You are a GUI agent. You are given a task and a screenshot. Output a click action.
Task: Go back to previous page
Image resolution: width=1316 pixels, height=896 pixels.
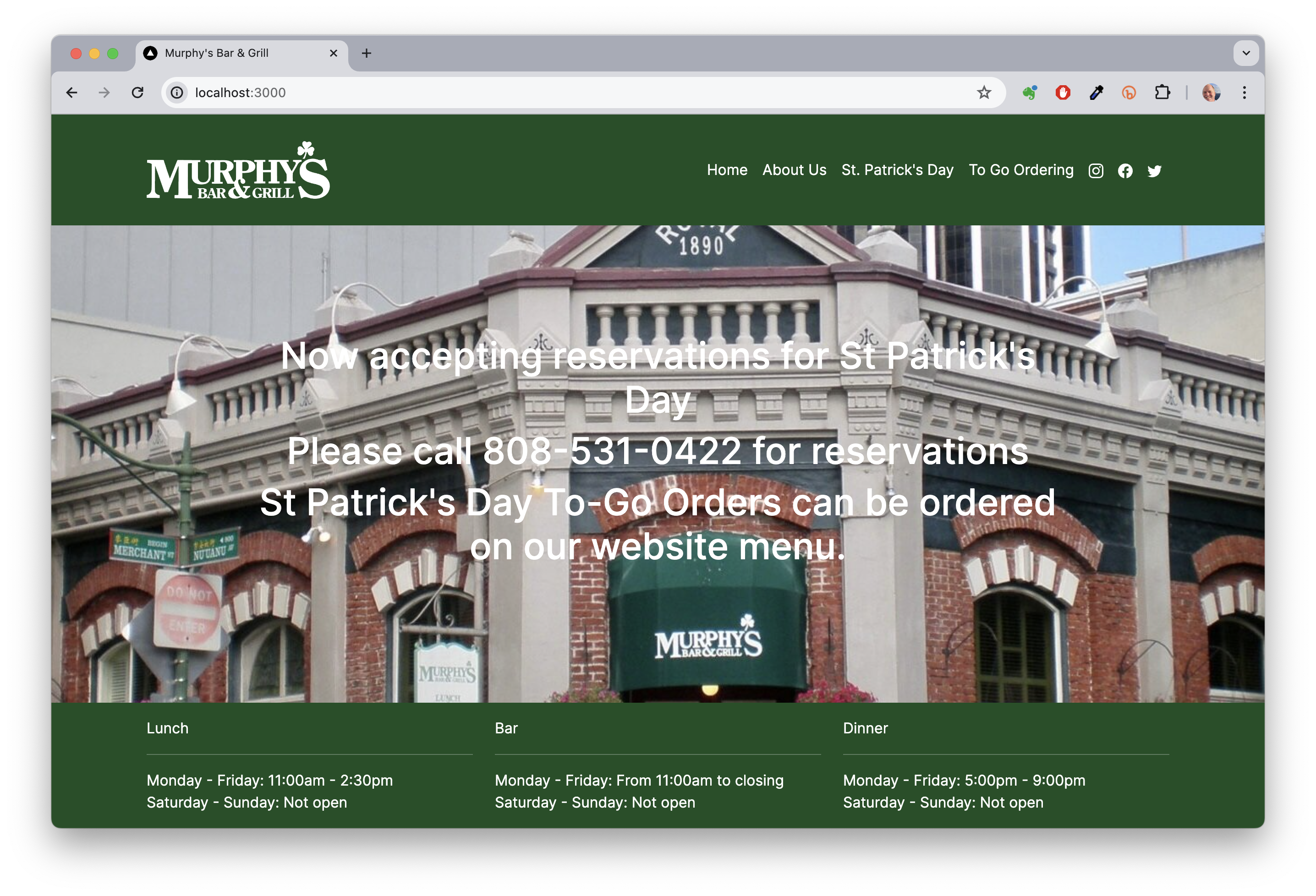coord(72,92)
